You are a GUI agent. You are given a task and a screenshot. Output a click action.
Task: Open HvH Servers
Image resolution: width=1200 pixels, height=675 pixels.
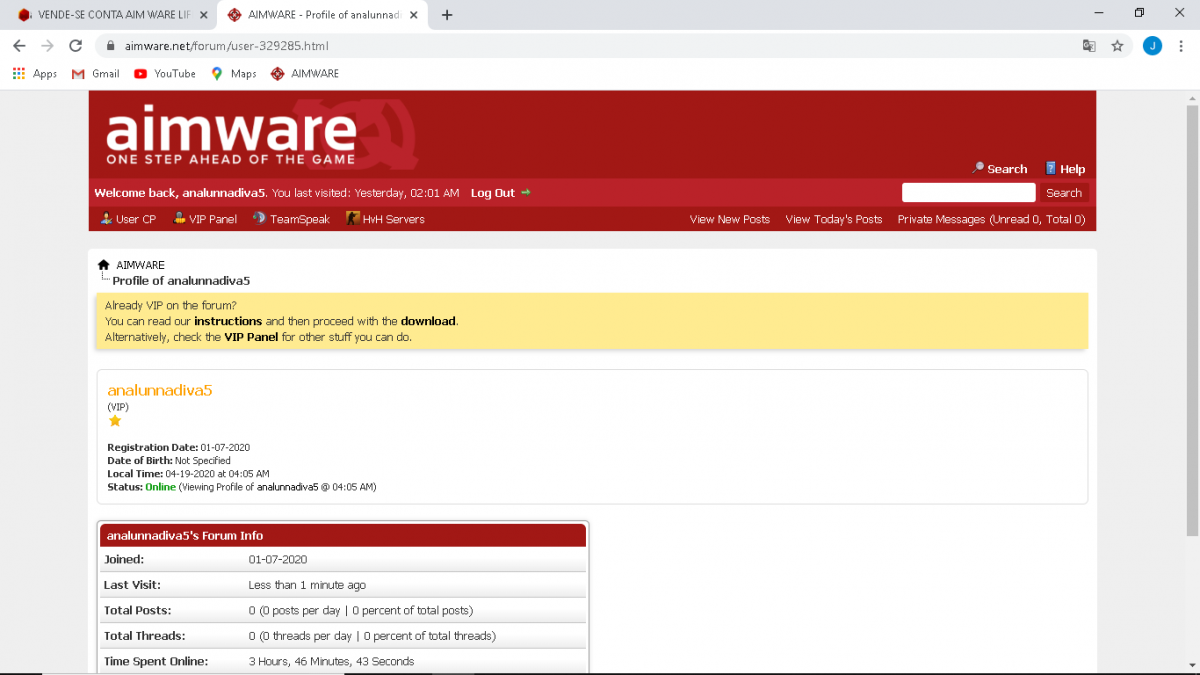coord(385,219)
